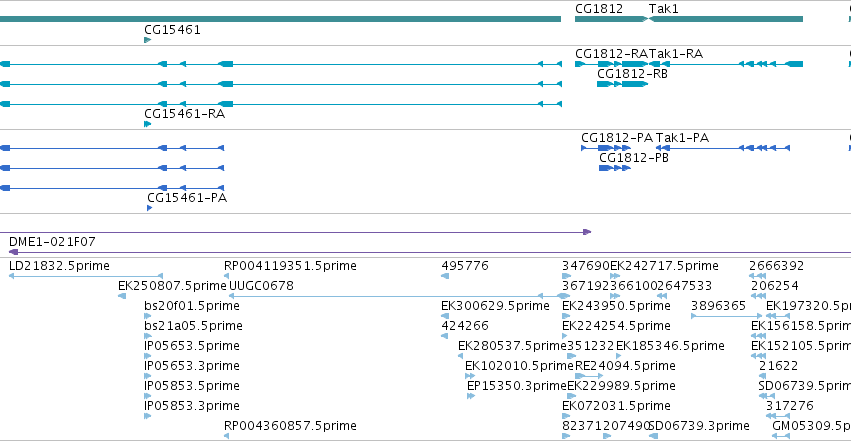The height and width of the screenshot is (441, 851).
Task: Click the EK250807.5prime arrow glyph
Action: pos(122,296)
